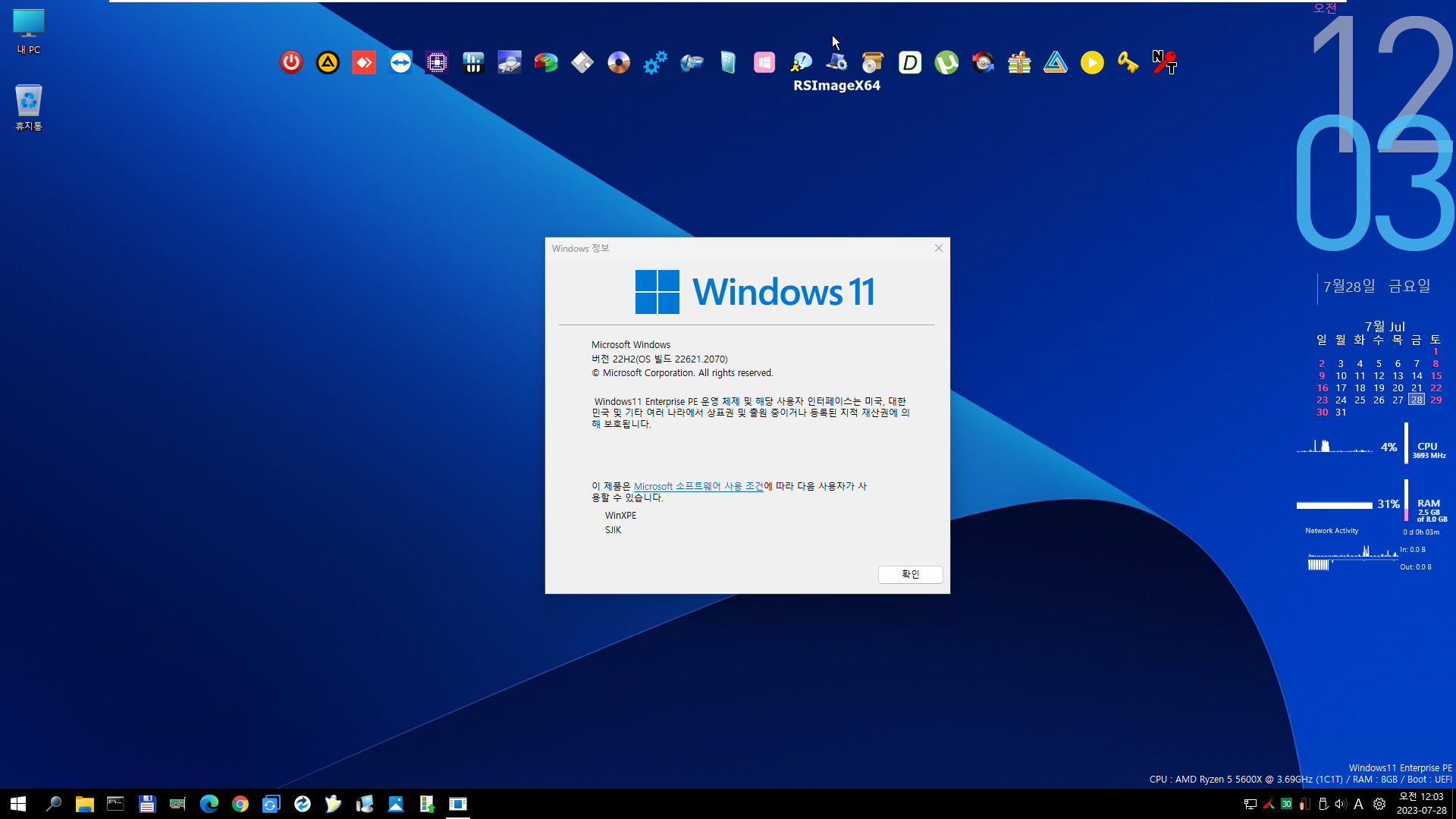Viewport: 1456px width, 819px height.
Task: Click the safely remove USB tray icon
Action: [1323, 804]
